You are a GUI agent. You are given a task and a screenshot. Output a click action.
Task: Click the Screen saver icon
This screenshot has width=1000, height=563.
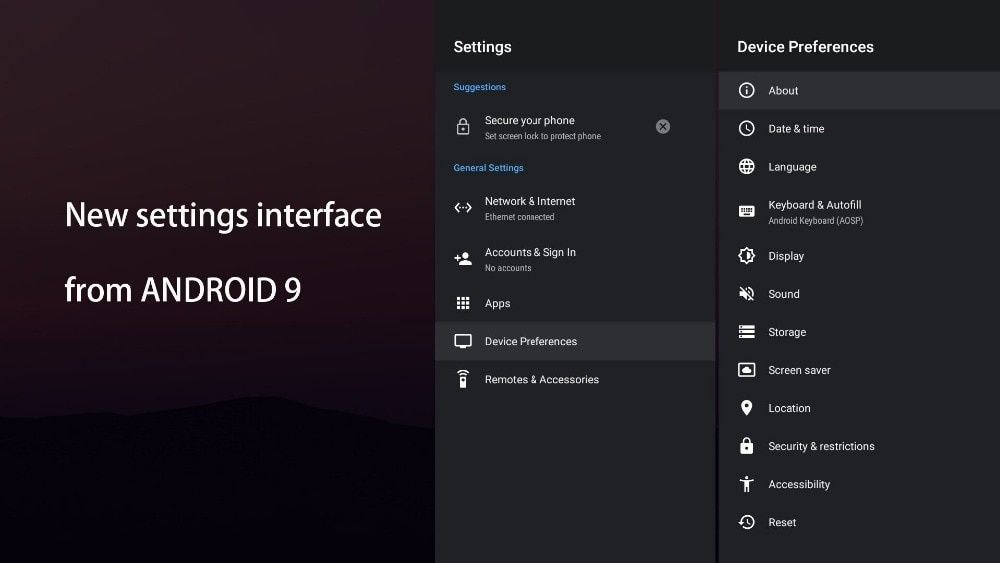746,370
